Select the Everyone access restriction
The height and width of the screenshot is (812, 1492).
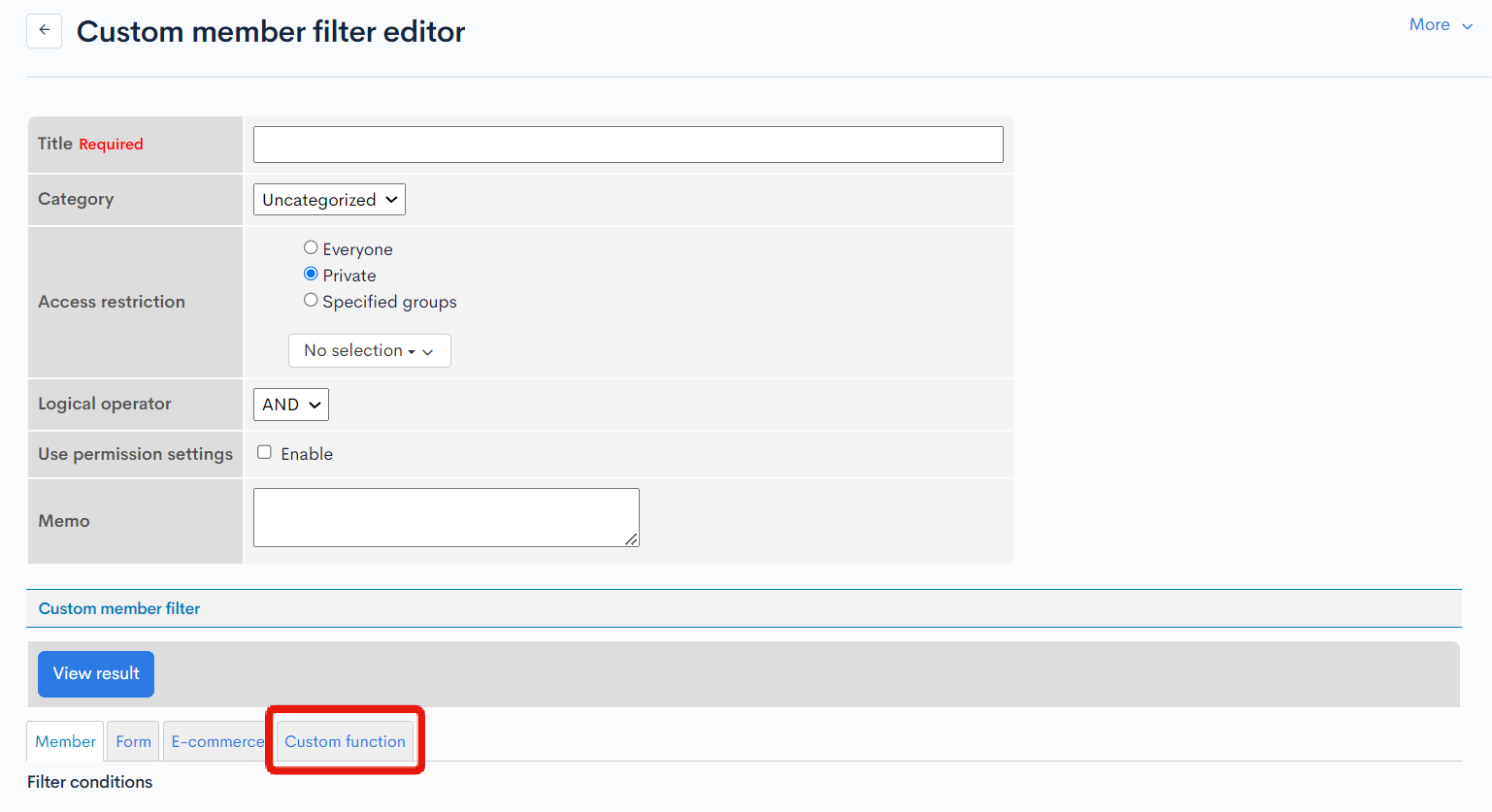310,247
